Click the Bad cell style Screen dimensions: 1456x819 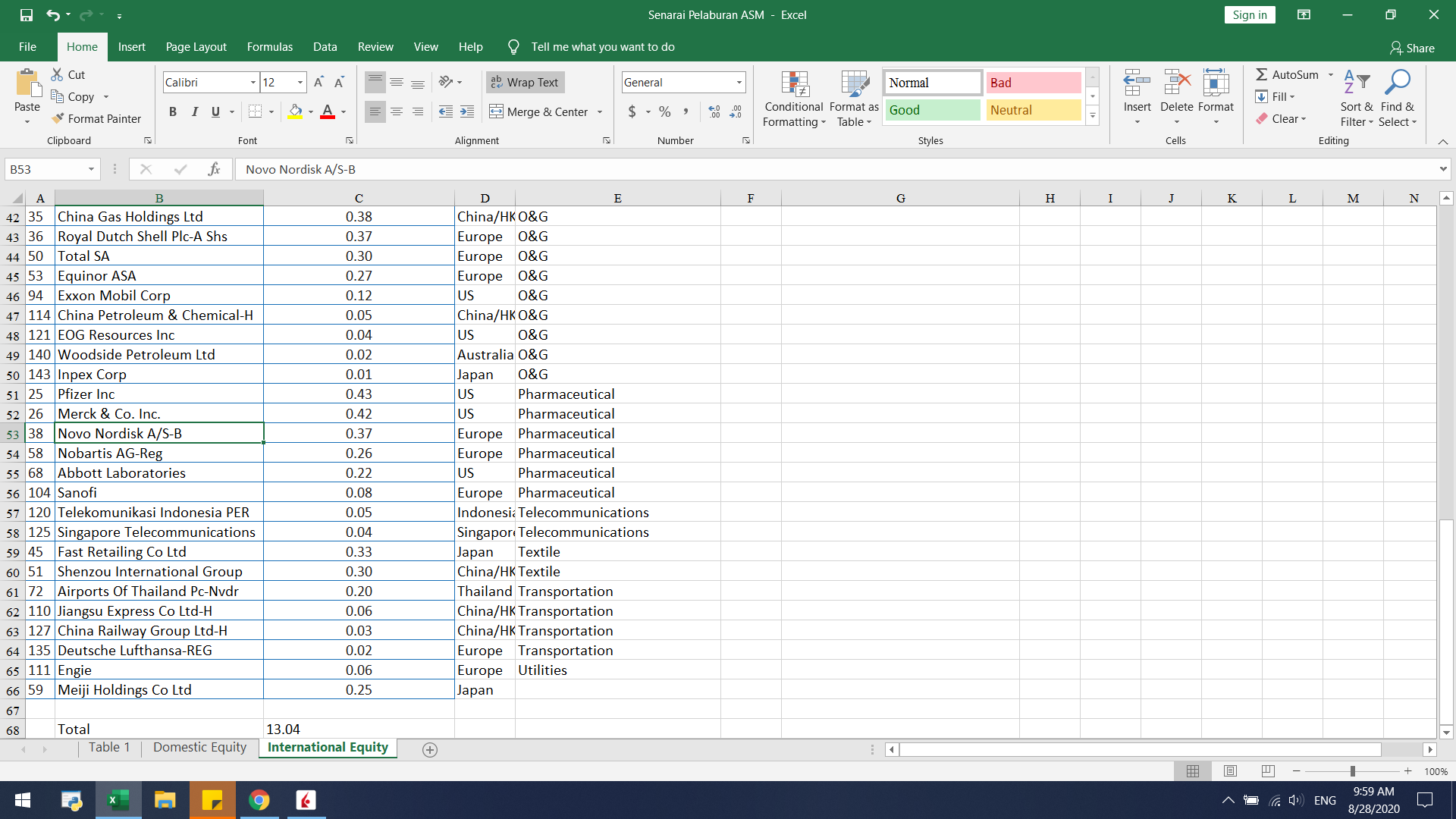(1034, 82)
